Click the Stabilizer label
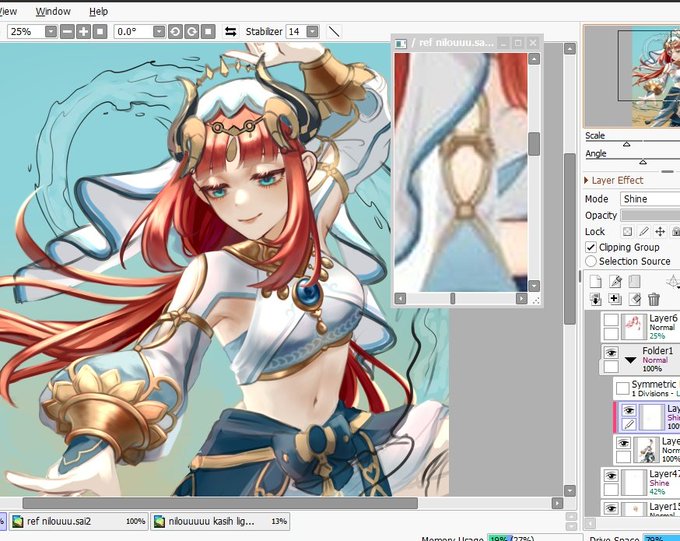Screen dimensions: 680x541 (x=264, y=32)
